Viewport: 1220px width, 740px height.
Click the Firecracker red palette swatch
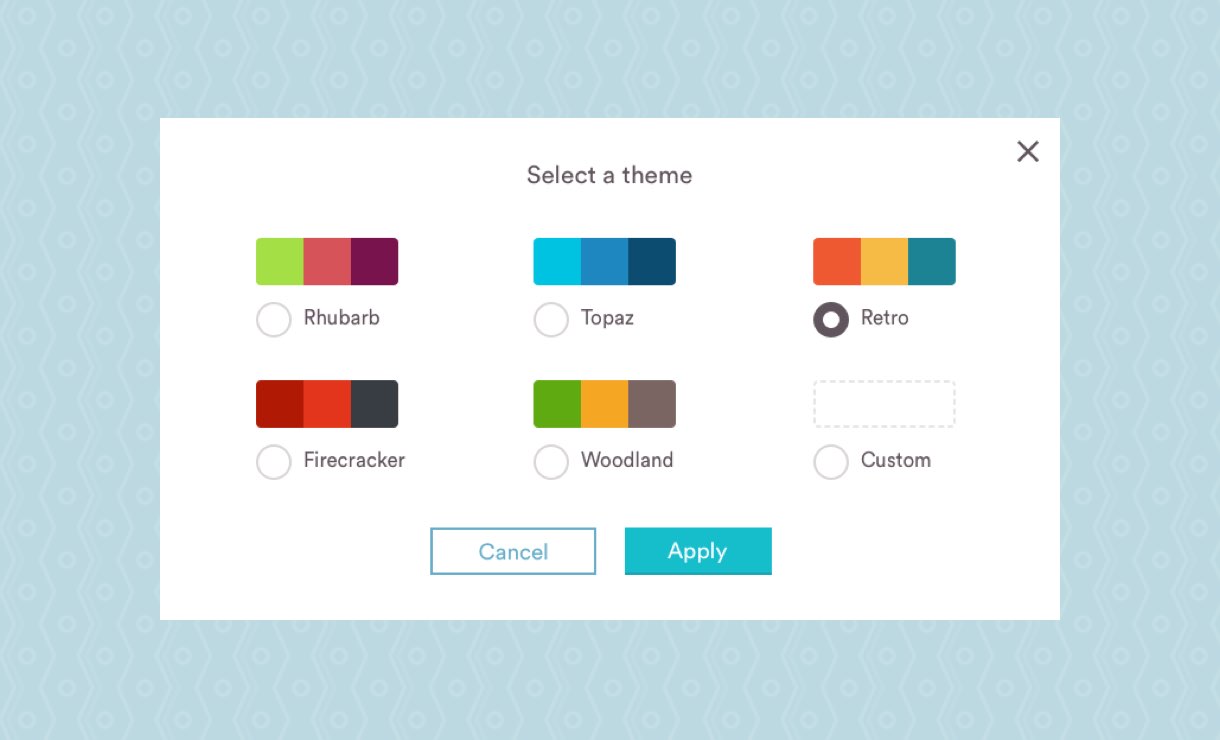pyautogui.click(x=327, y=404)
